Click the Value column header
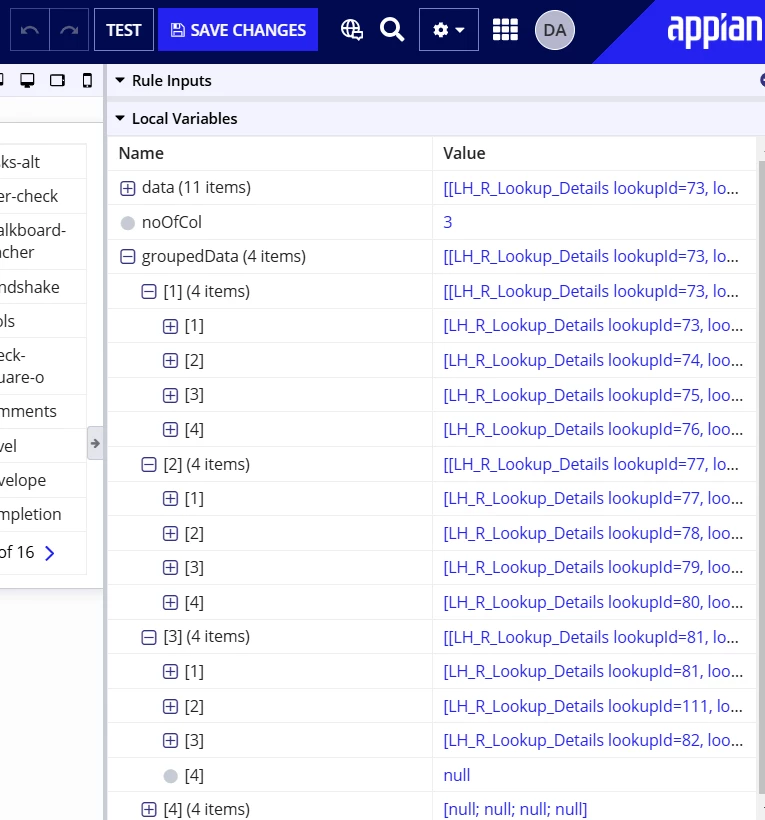The width and height of the screenshot is (765, 820). (464, 153)
